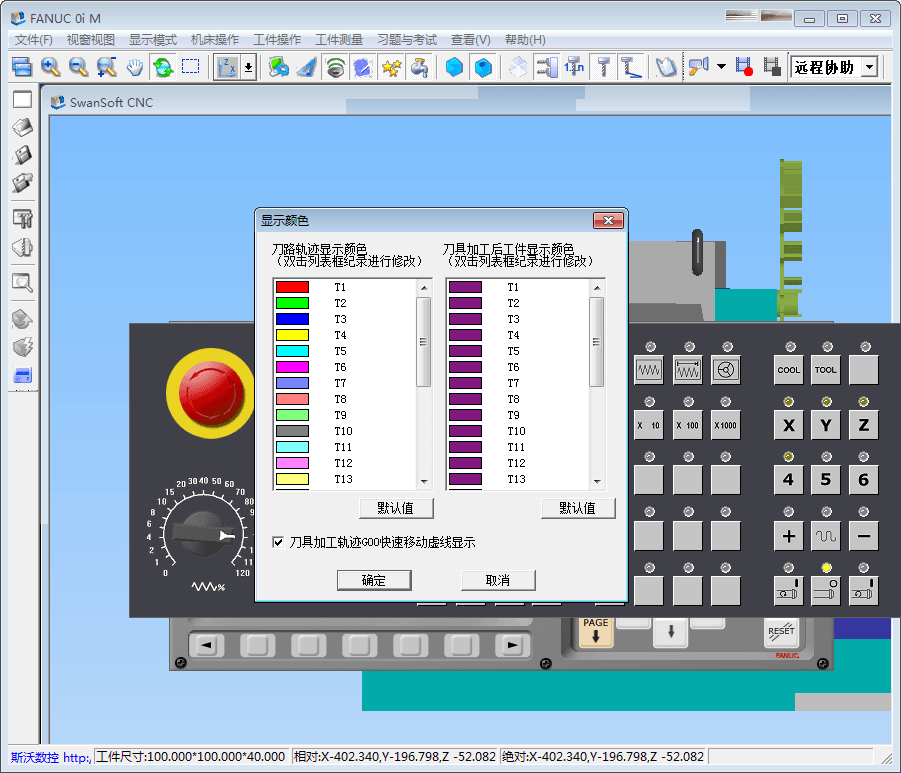Click the 斯沃数控 http link in status bar
The height and width of the screenshot is (773, 901).
pos(51,757)
